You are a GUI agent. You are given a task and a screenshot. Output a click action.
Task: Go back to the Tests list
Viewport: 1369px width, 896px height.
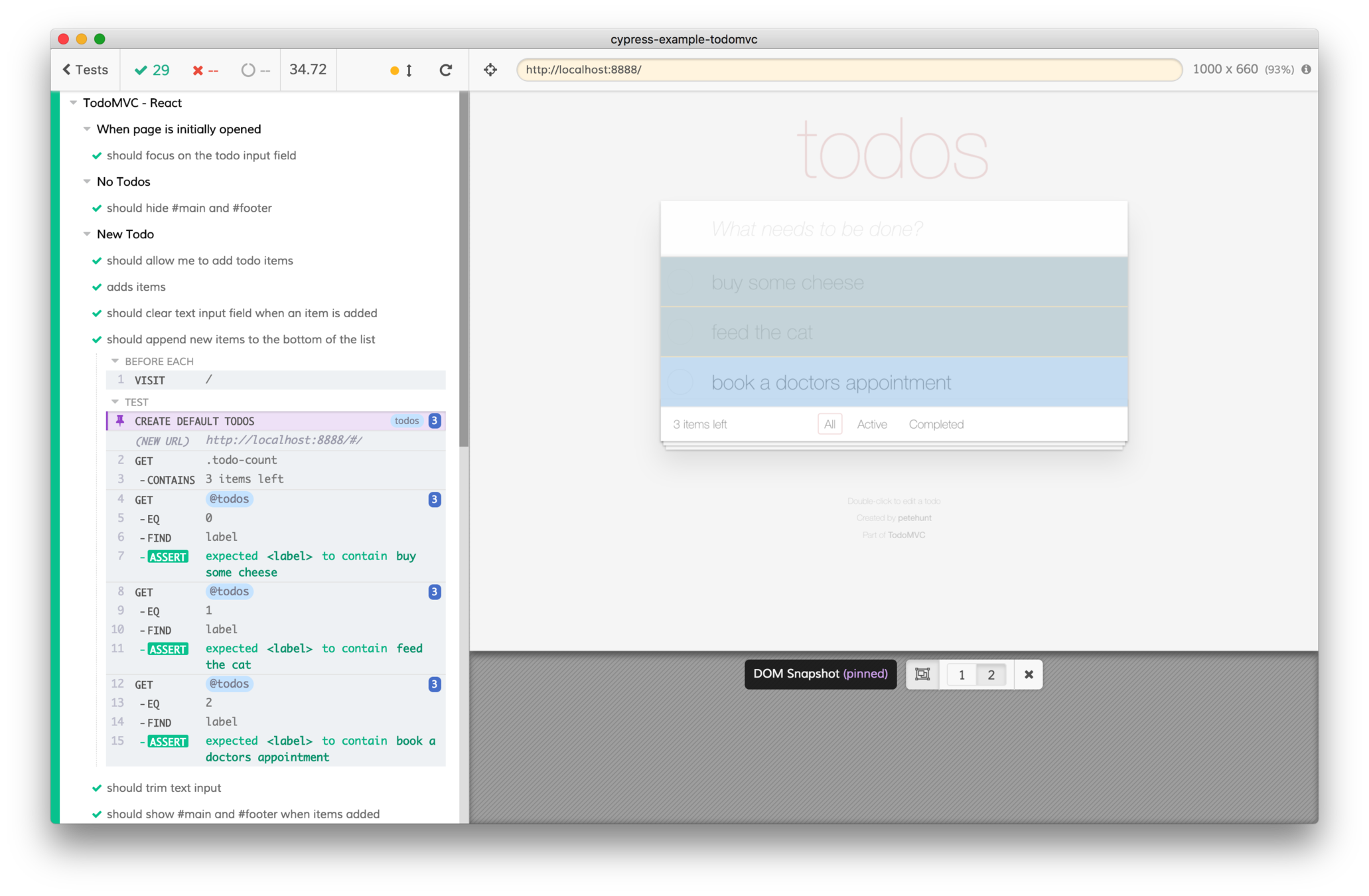point(86,70)
